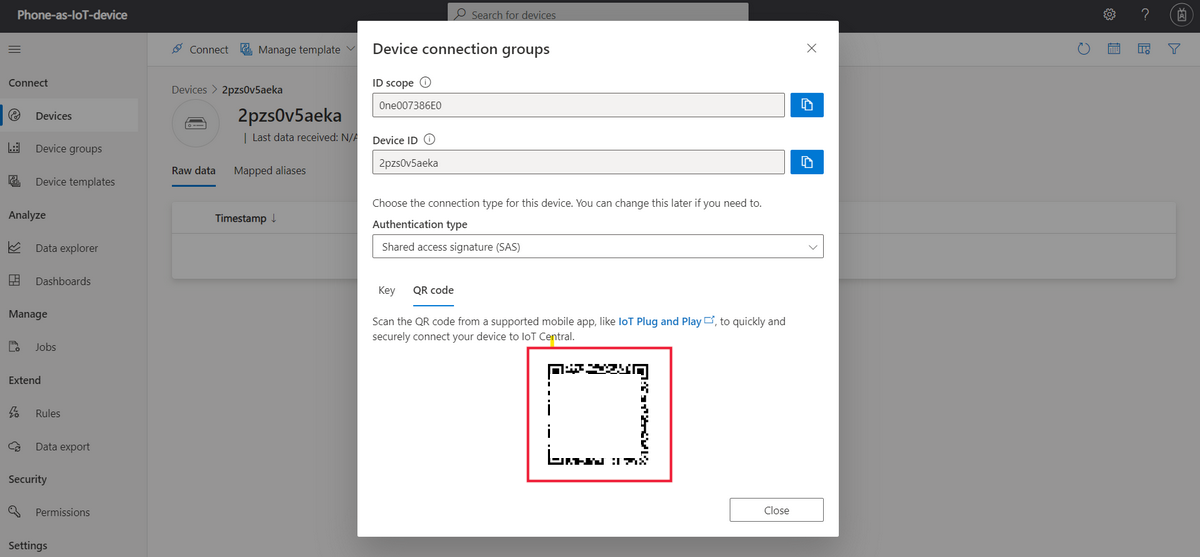Open the help question mark icon

1146,15
